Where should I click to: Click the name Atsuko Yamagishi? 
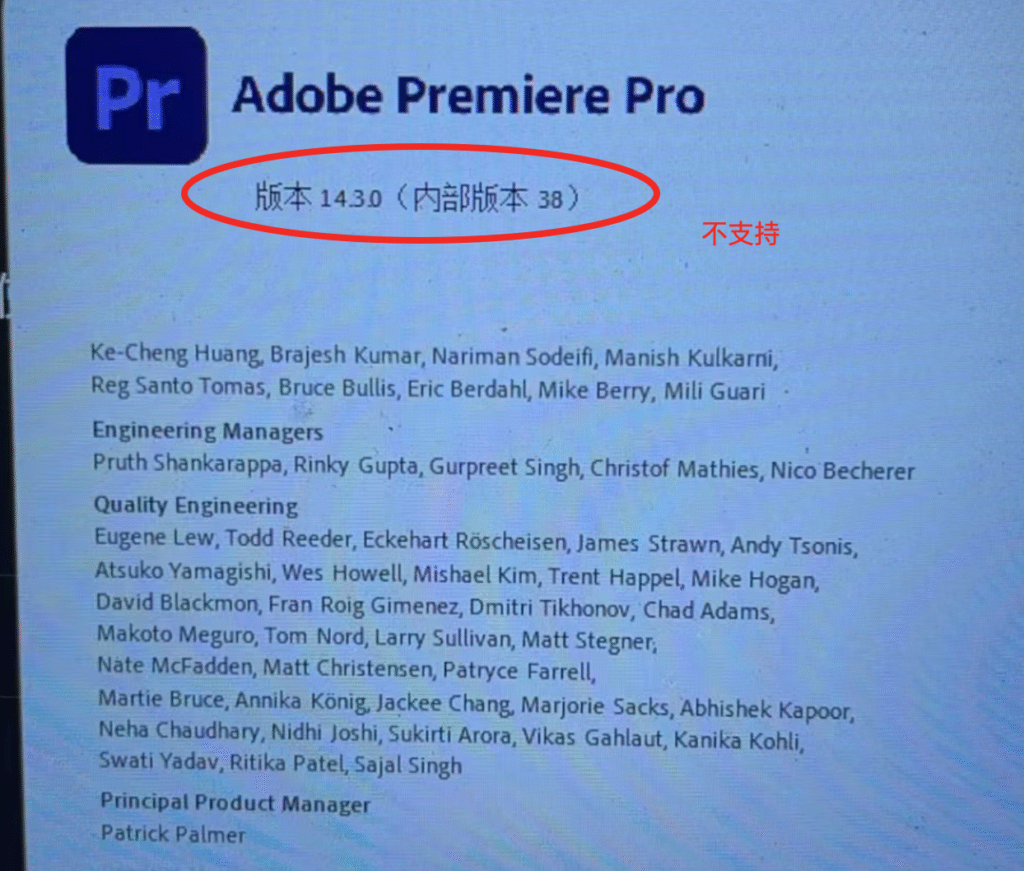[184, 571]
